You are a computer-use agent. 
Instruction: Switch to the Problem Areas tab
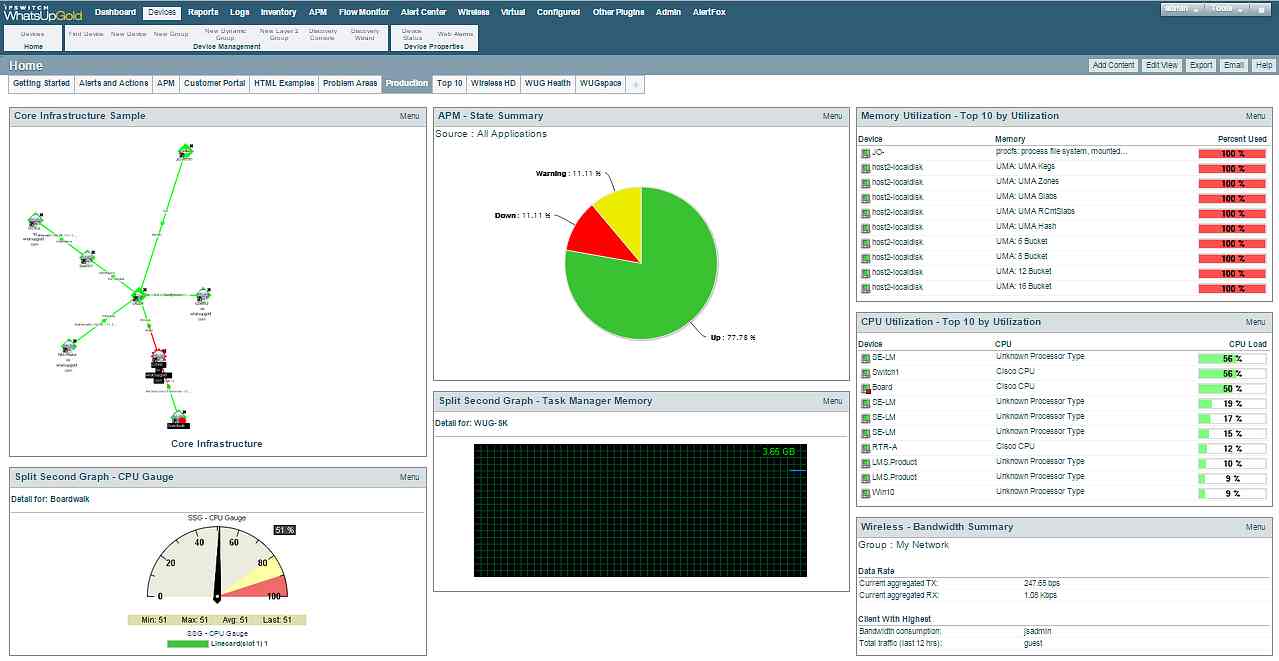pyautogui.click(x=350, y=84)
